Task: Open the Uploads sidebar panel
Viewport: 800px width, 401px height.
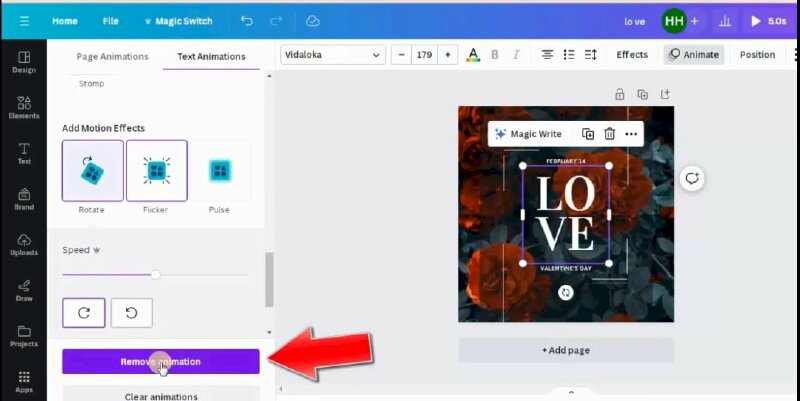Action: pos(23,245)
